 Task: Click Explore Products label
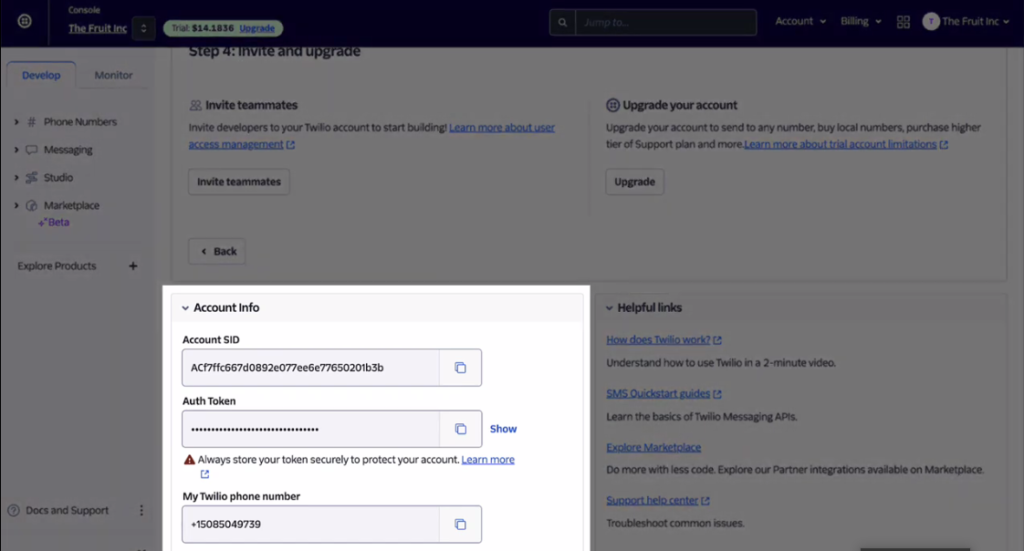tap(57, 266)
